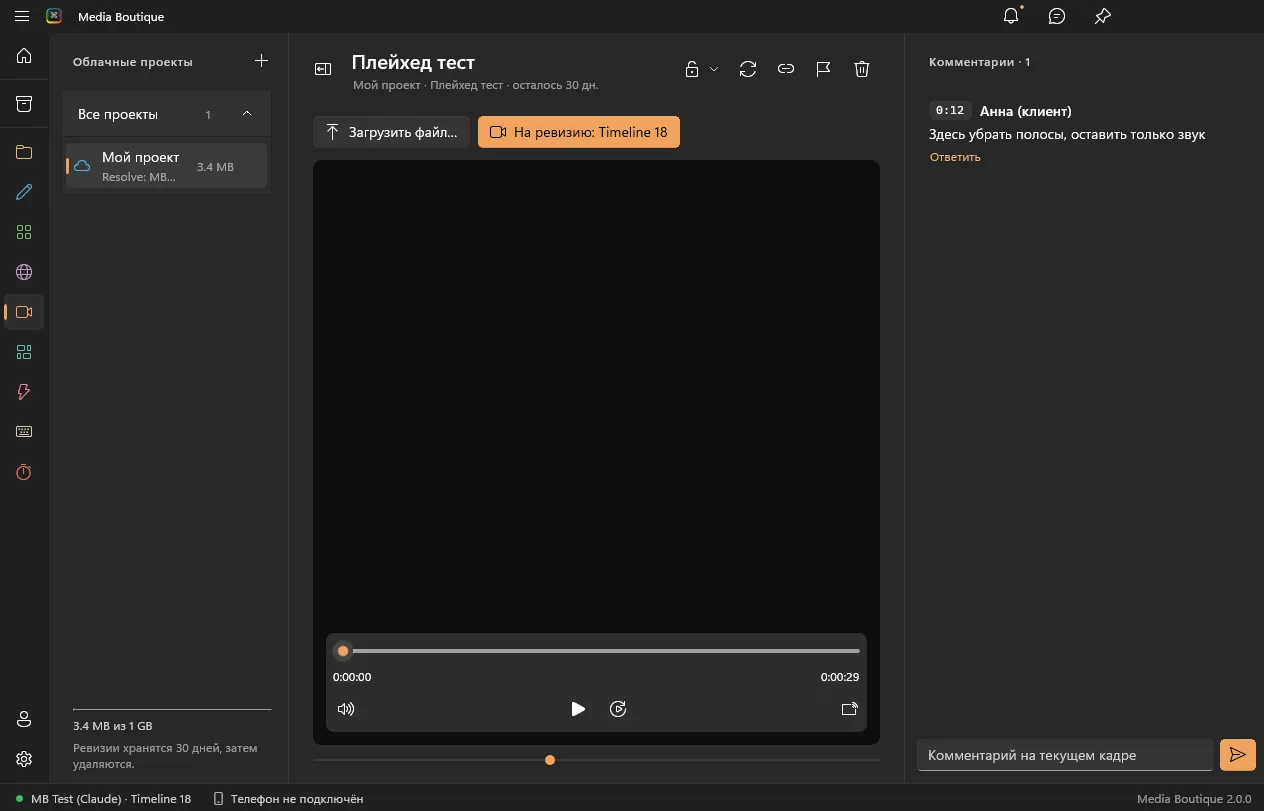Click the cast-to-screen icon in the player

849,709
